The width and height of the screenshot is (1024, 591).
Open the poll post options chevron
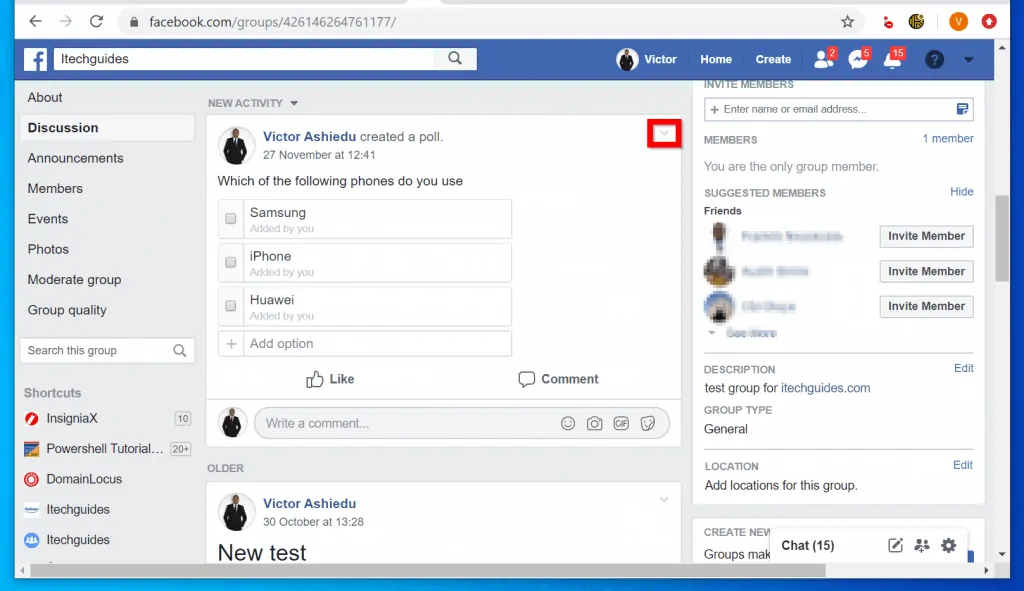pyautogui.click(x=664, y=133)
